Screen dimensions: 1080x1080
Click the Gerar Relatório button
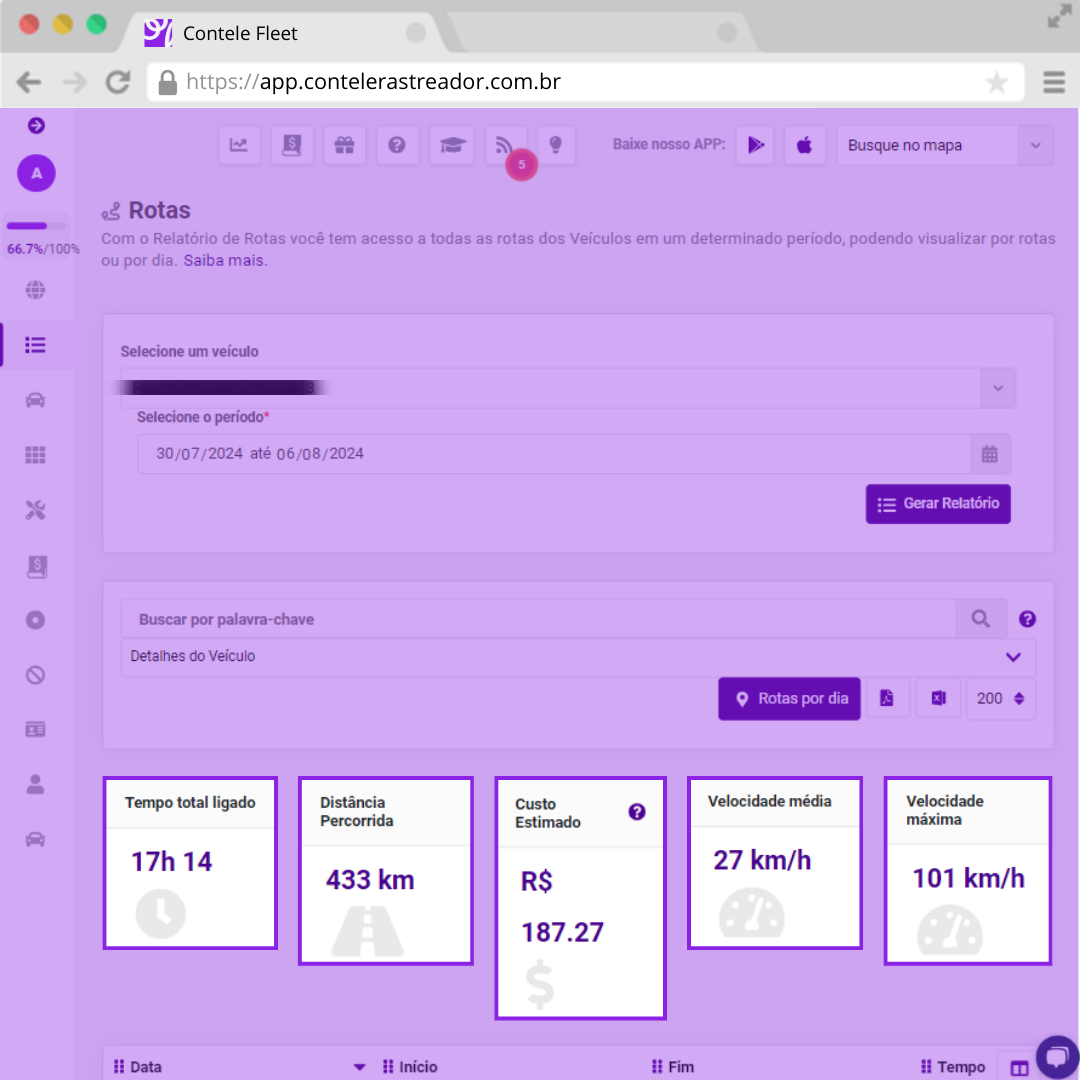(x=938, y=504)
